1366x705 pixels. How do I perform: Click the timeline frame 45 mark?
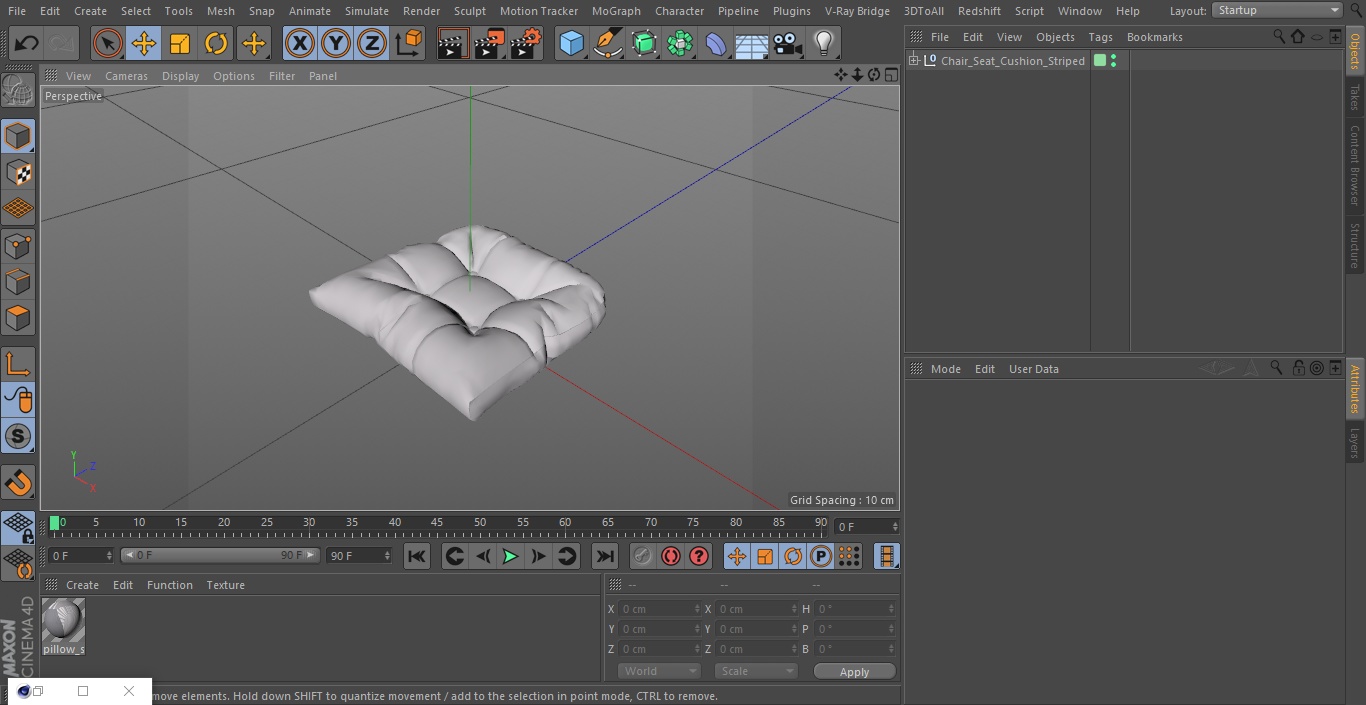[x=437, y=522]
